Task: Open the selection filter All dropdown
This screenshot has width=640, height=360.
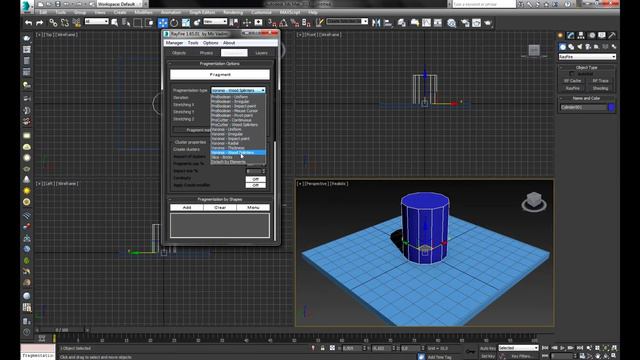Action: pyautogui.click(x=97, y=21)
